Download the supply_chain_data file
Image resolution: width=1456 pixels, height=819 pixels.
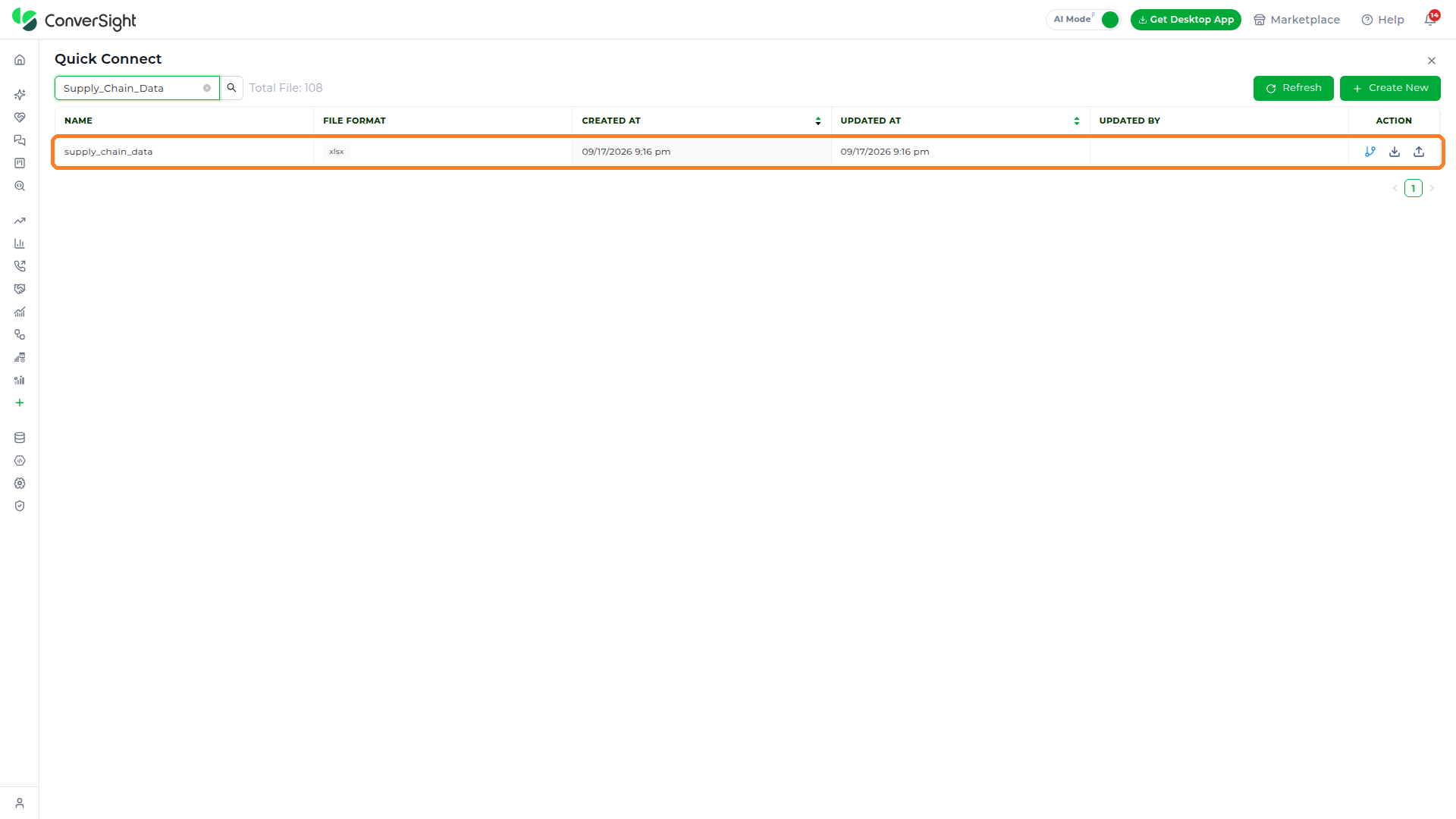[x=1395, y=152]
